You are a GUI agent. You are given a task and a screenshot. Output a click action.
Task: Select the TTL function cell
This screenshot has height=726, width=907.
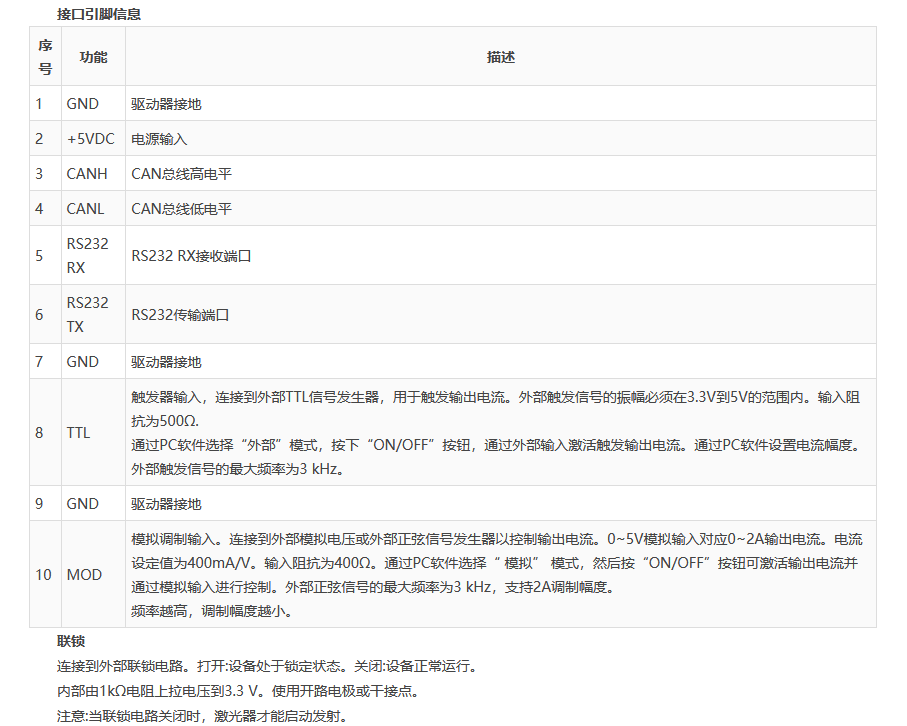pos(78,433)
